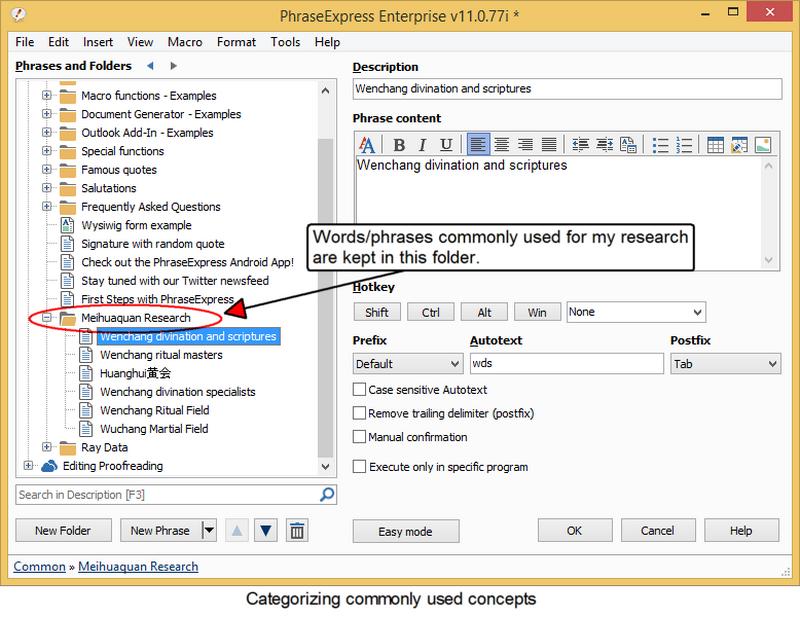
Task: Select the Wuchang Martial Field phrase
Action: (x=154, y=429)
